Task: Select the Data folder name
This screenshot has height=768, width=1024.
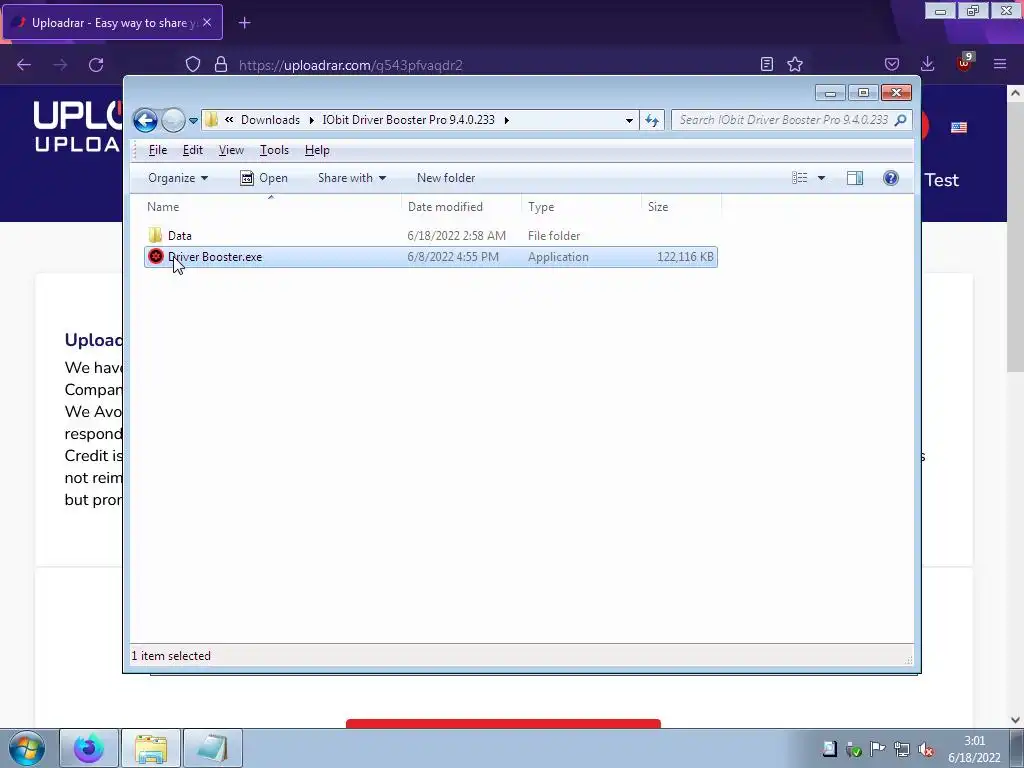Action: 180,236
